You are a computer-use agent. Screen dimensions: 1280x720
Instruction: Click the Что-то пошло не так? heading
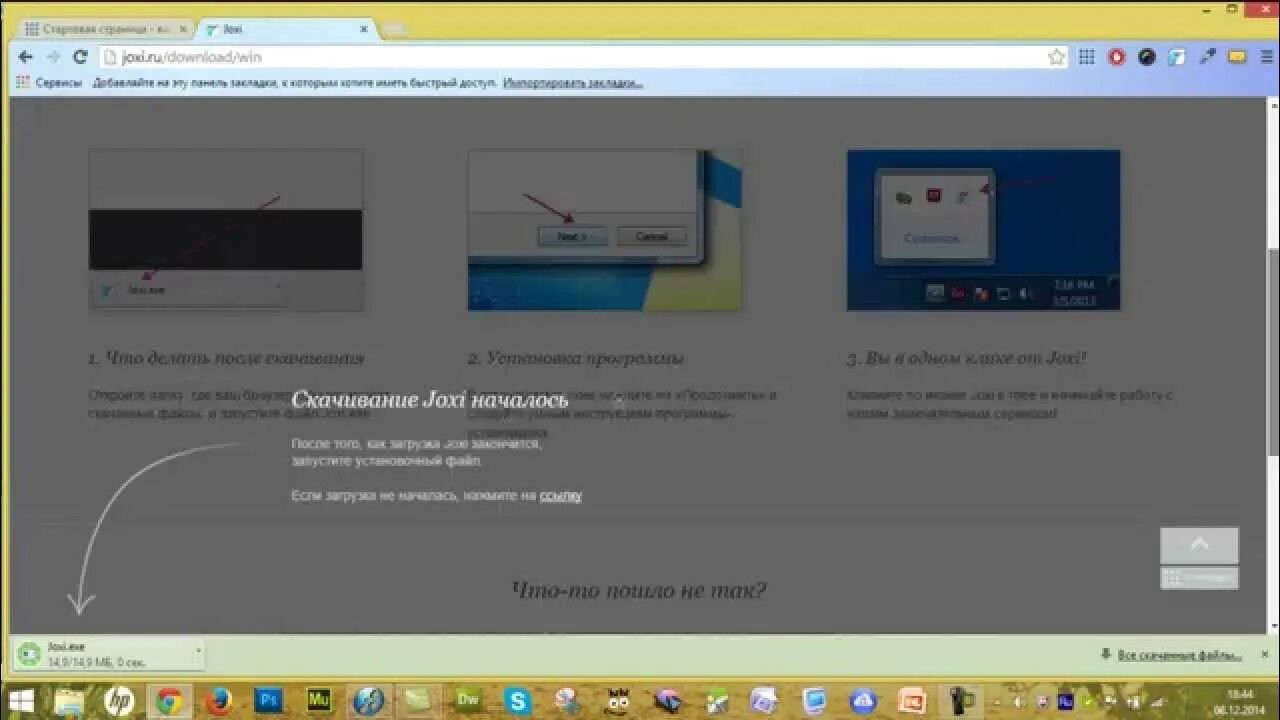point(639,590)
